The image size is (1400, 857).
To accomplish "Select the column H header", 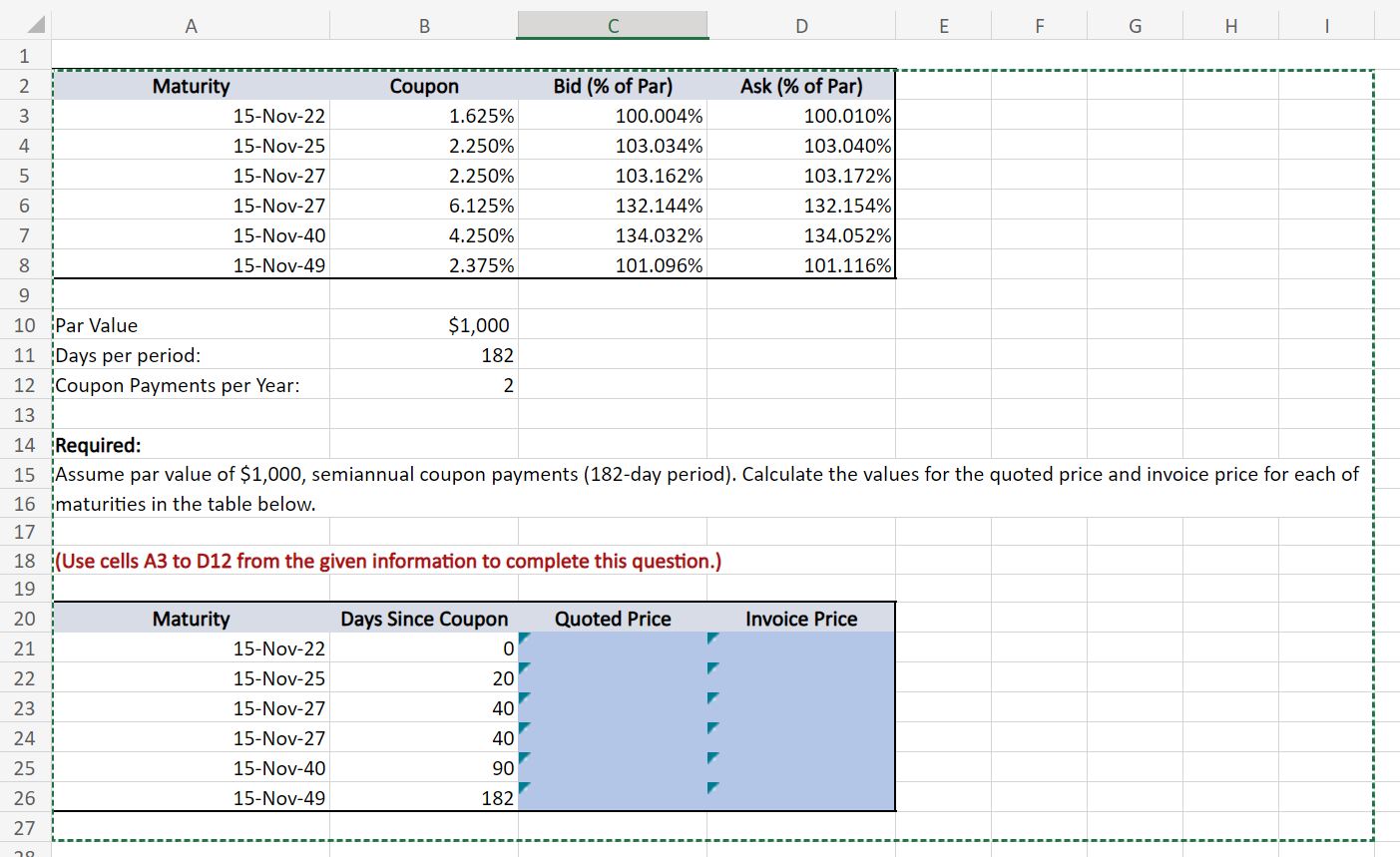I will (1229, 25).
